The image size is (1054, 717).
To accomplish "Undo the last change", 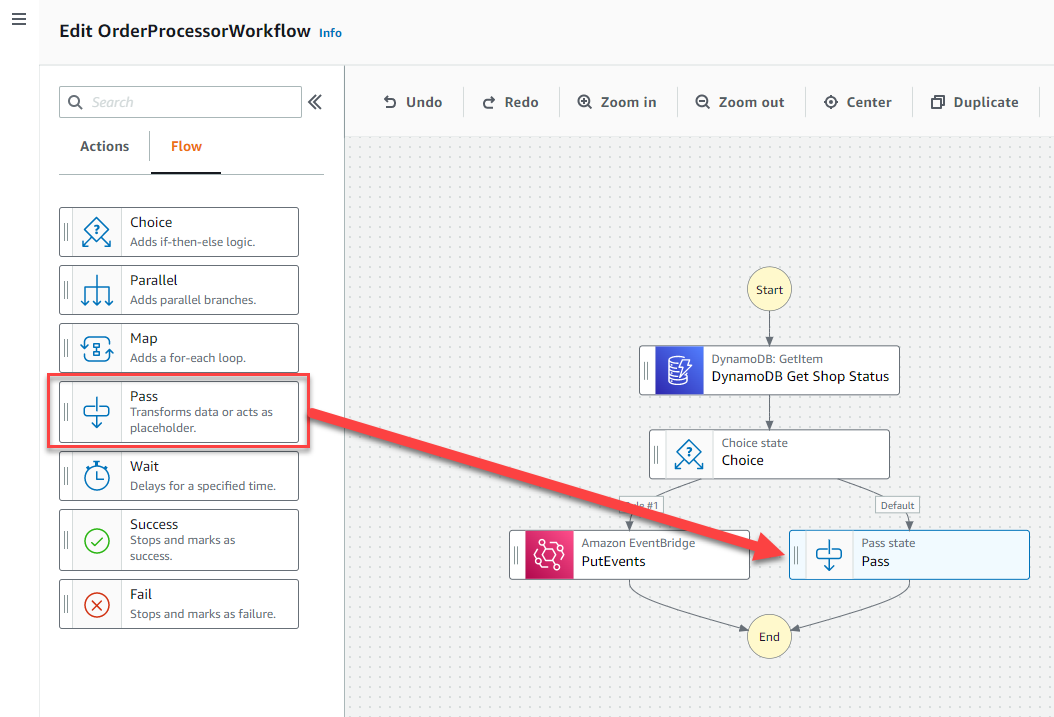I will pyautogui.click(x=413, y=102).
